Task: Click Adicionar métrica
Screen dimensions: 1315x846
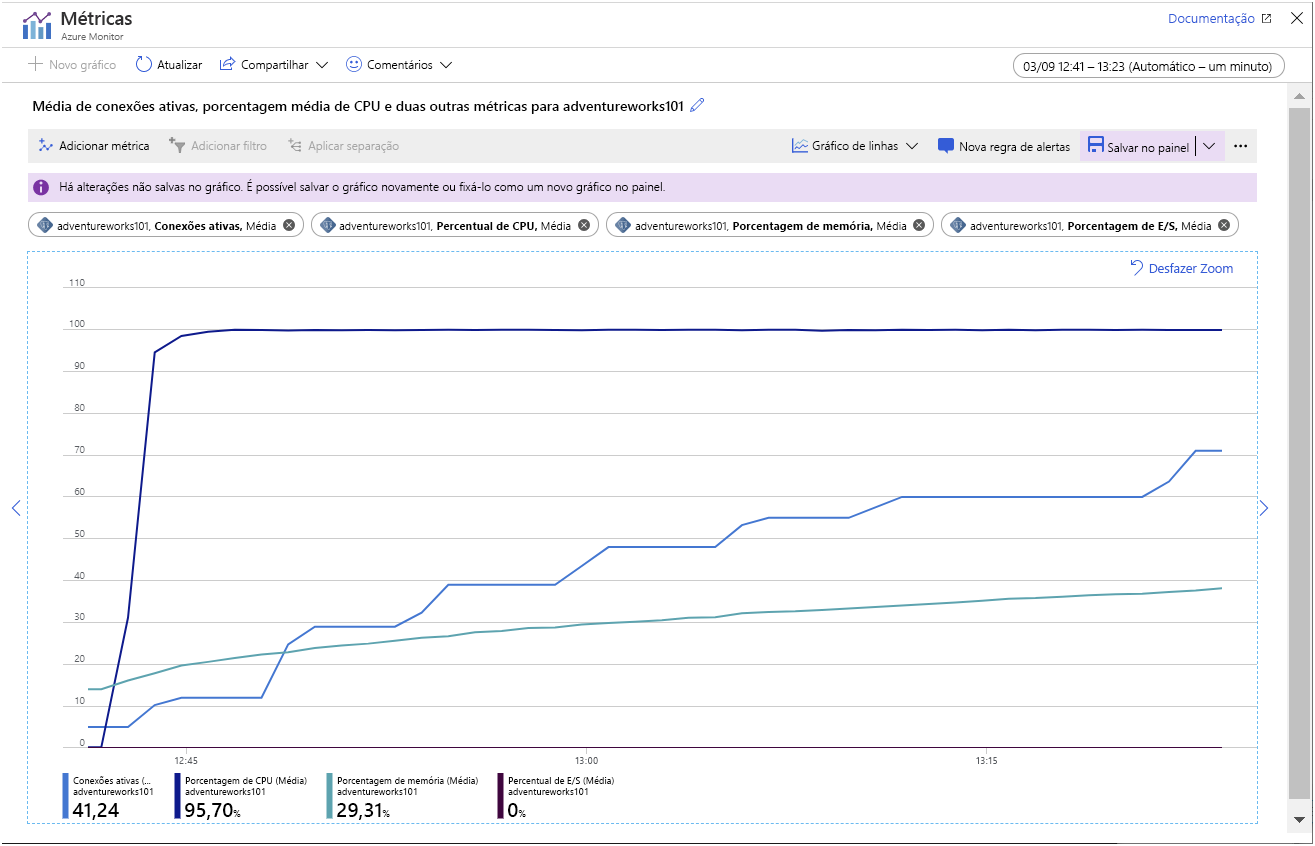Action: coord(93,146)
